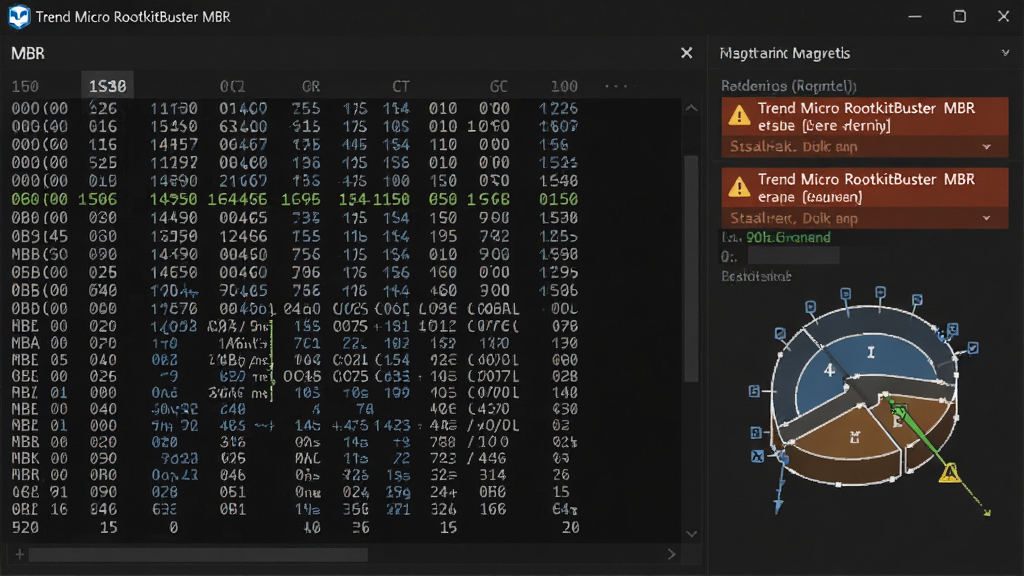Click the Trend Micro logo in the title bar
This screenshot has width=1024, height=576.
(19, 16)
